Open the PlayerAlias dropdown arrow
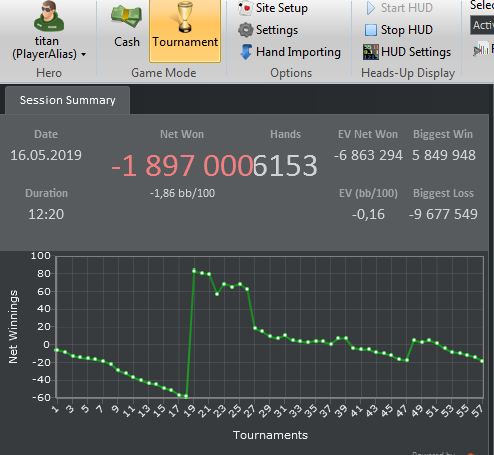Image resolution: width=494 pixels, height=455 pixels. pyautogui.click(x=84, y=54)
